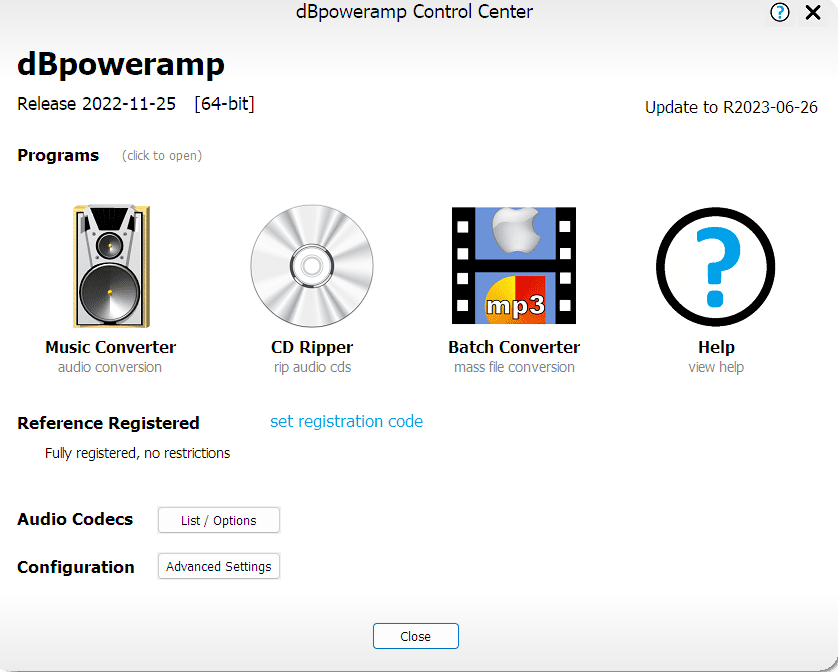Open the Music Converter speaker icon
The image size is (838, 672).
(x=110, y=265)
